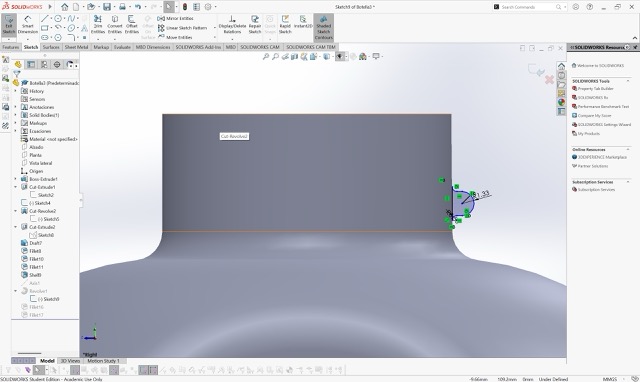This screenshot has height=382, width=640.
Task: Collapse the Cut-Extrude2 feature
Action: (x=16, y=227)
